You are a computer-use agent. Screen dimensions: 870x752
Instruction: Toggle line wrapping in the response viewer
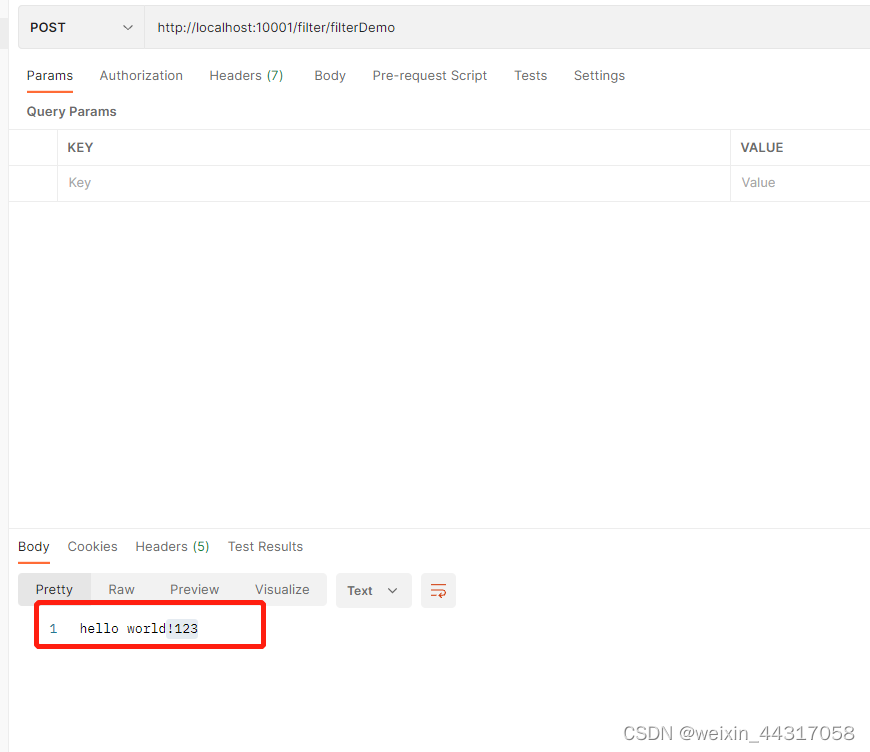pos(438,590)
